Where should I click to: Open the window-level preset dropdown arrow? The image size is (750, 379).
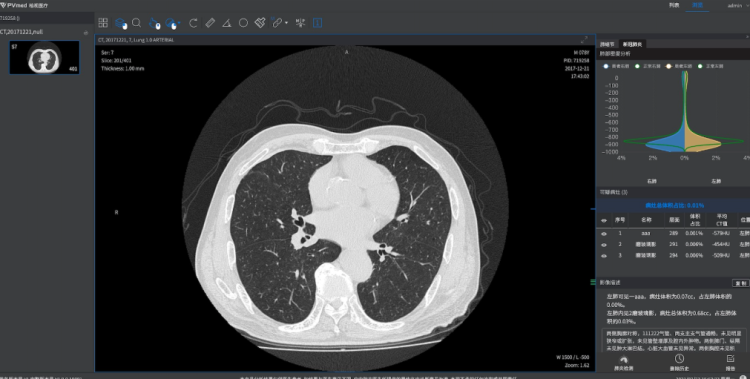point(179,23)
